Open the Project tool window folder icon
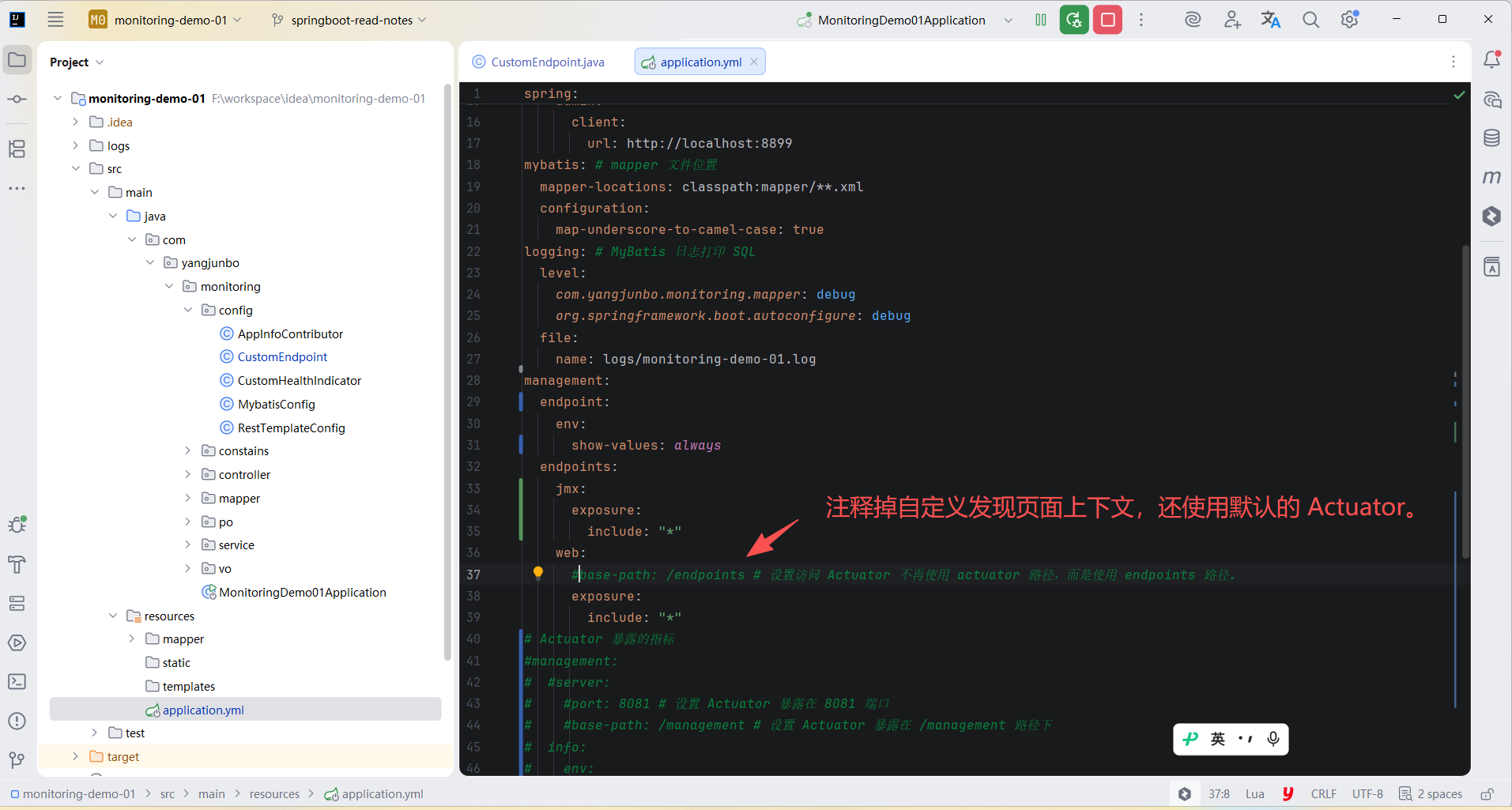This screenshot has width=1512, height=810. (17, 60)
